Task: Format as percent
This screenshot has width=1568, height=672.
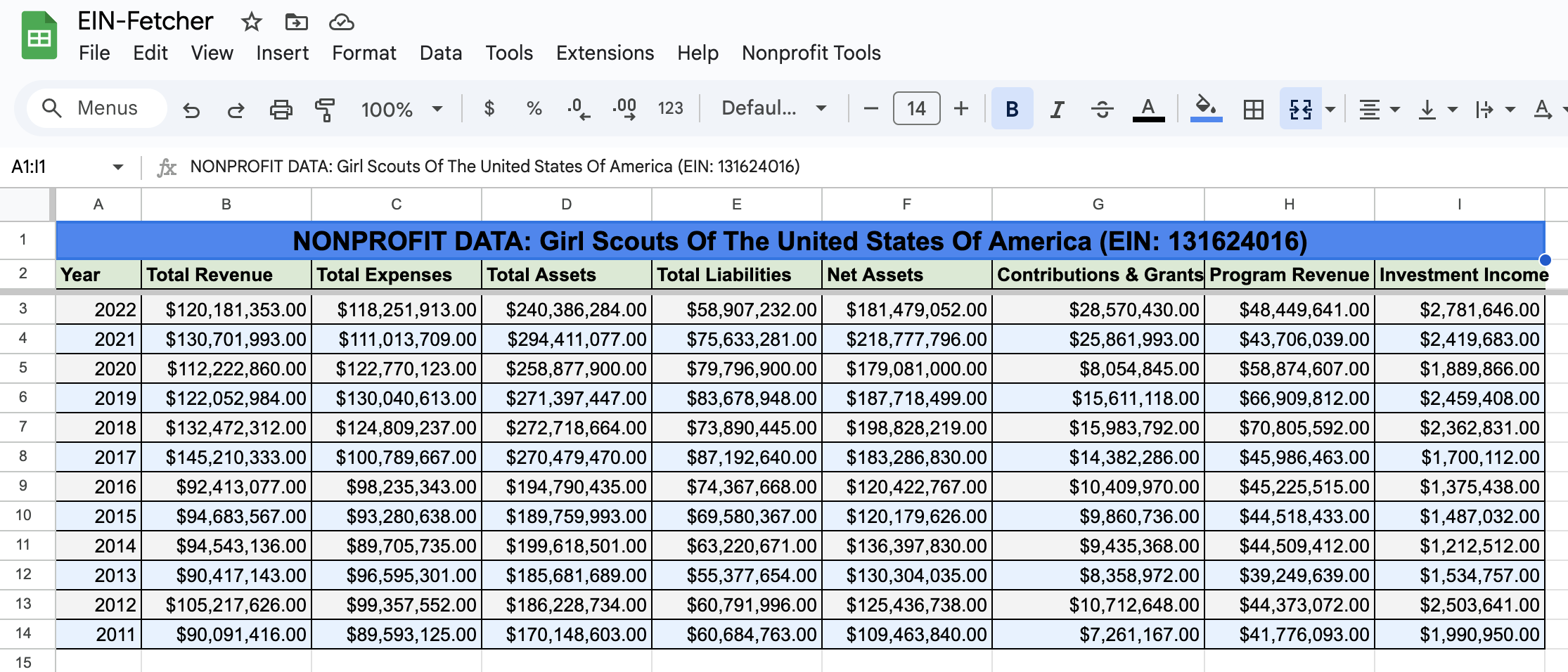Action: [x=534, y=108]
